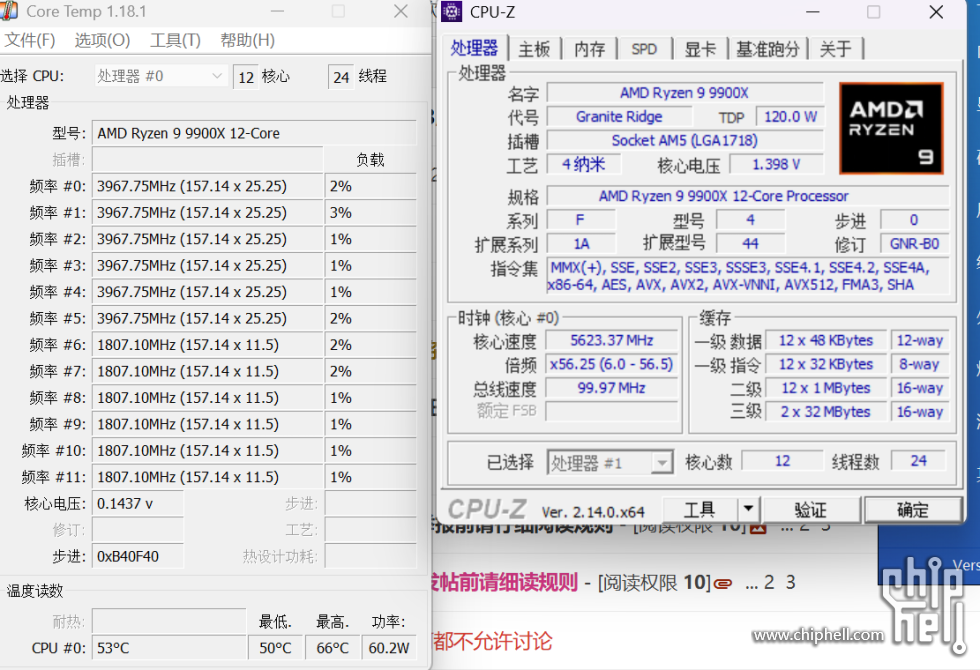
Task: Open the 帮助(H) menu in Core Temp
Action: coord(248,41)
